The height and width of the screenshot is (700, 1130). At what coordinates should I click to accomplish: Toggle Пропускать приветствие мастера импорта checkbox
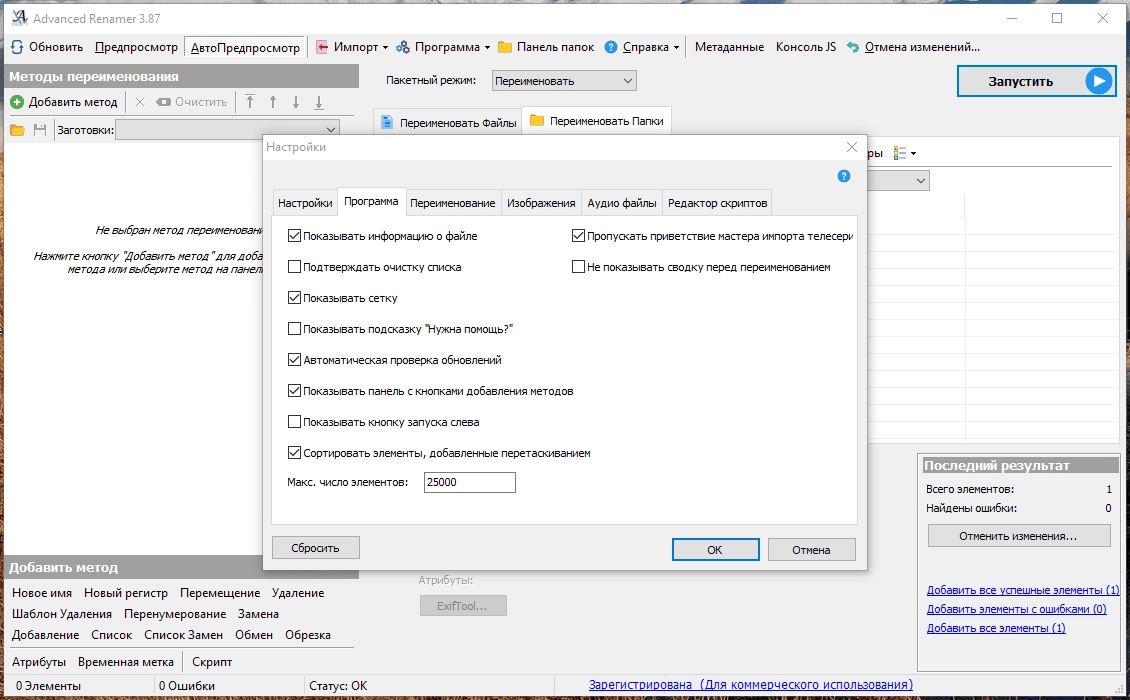click(578, 236)
